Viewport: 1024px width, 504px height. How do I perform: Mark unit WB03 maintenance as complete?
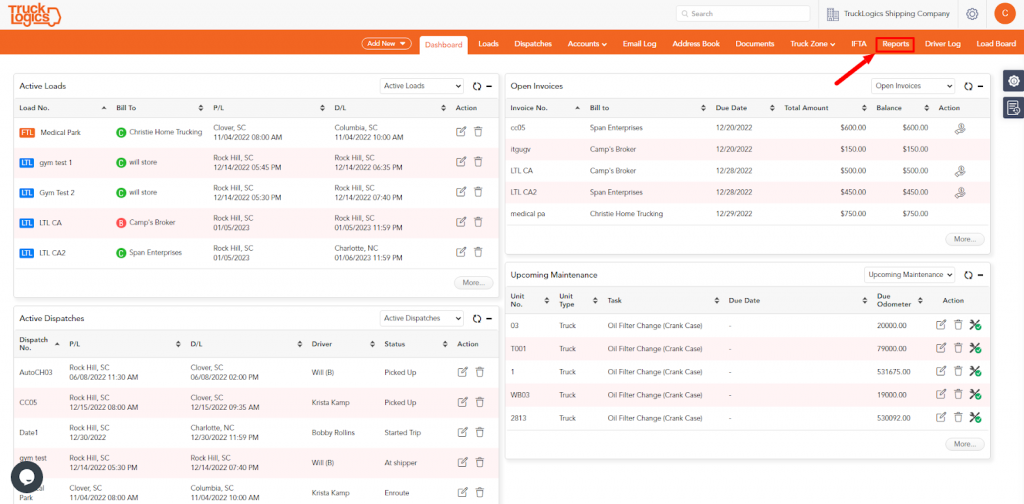(976, 394)
